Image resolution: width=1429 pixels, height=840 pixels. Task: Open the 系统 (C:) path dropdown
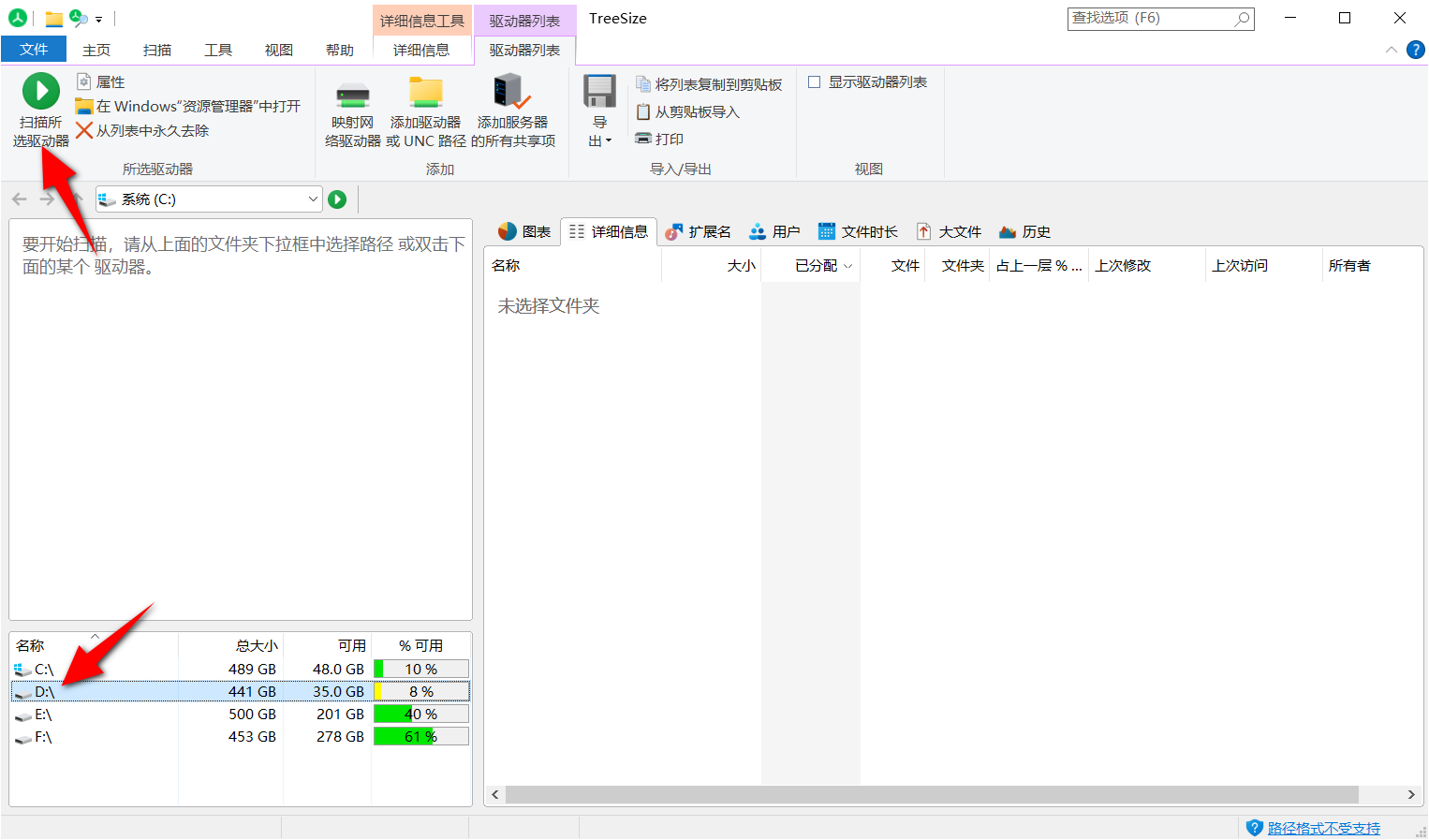click(x=313, y=199)
